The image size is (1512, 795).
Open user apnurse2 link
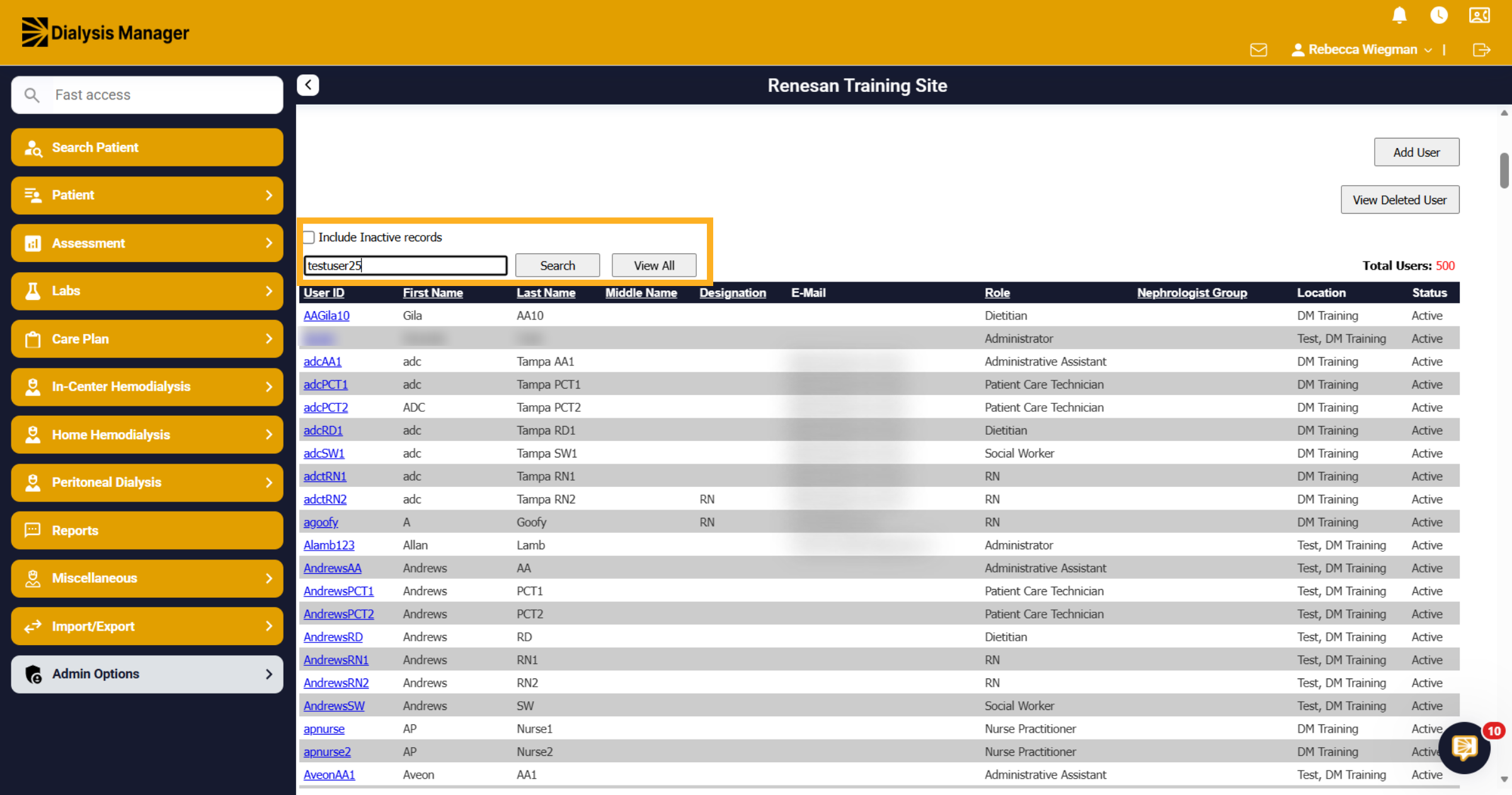(327, 752)
